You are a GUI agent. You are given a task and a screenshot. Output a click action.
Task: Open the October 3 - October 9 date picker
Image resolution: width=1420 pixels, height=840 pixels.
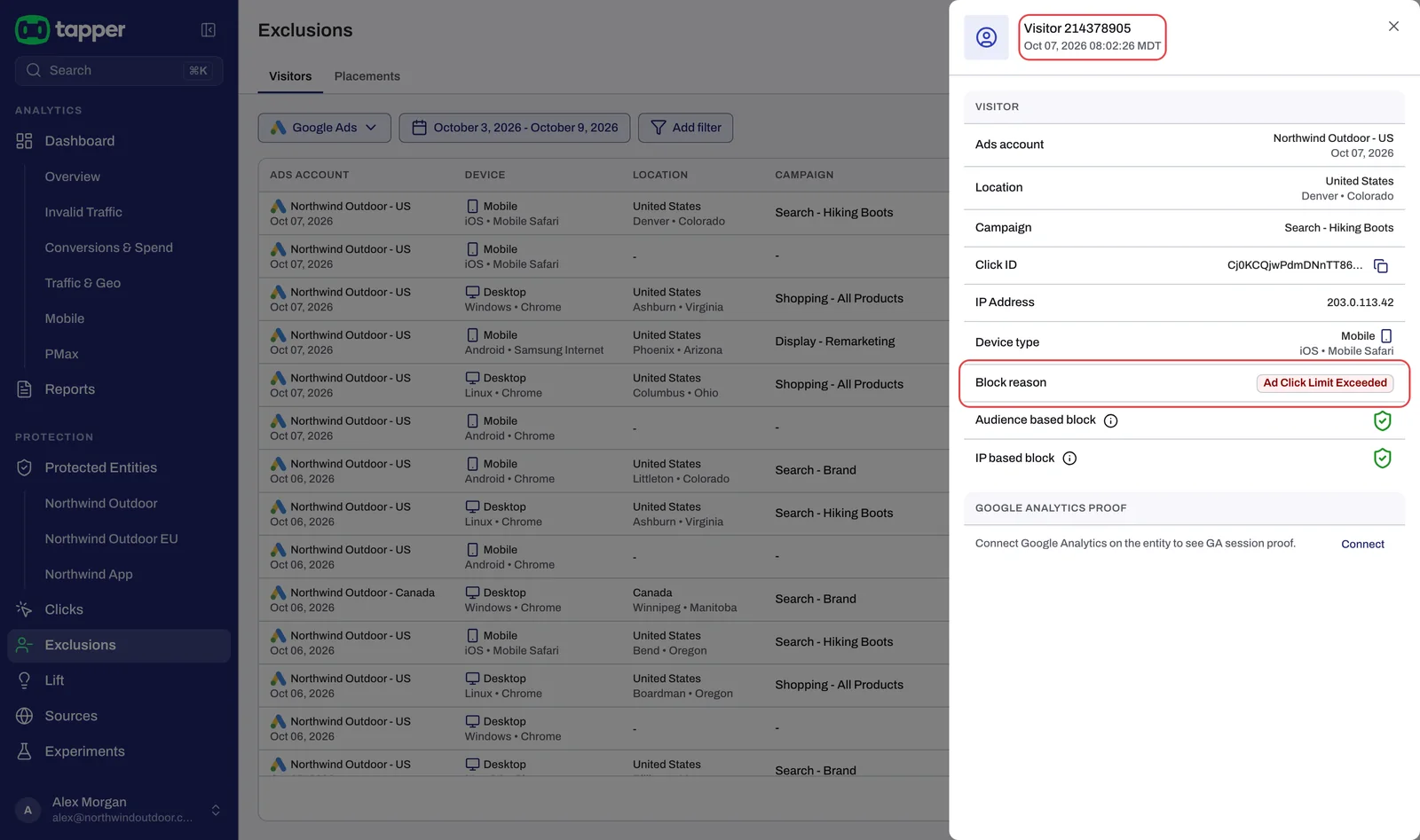coord(515,128)
